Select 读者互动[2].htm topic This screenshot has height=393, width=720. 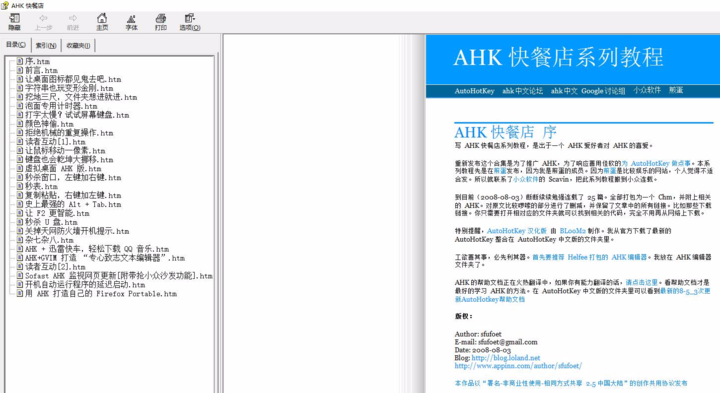[55, 267]
